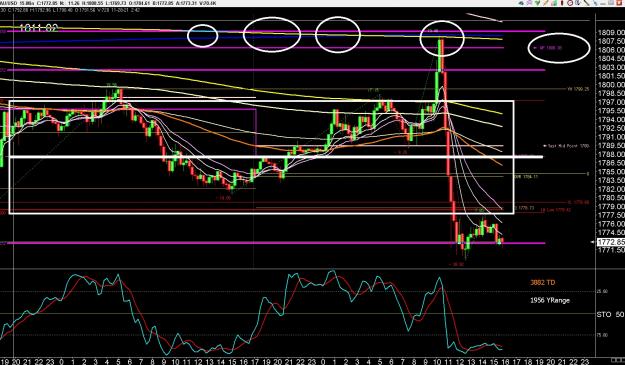Select the pencil drawing tool in top toolbar

point(545,3)
